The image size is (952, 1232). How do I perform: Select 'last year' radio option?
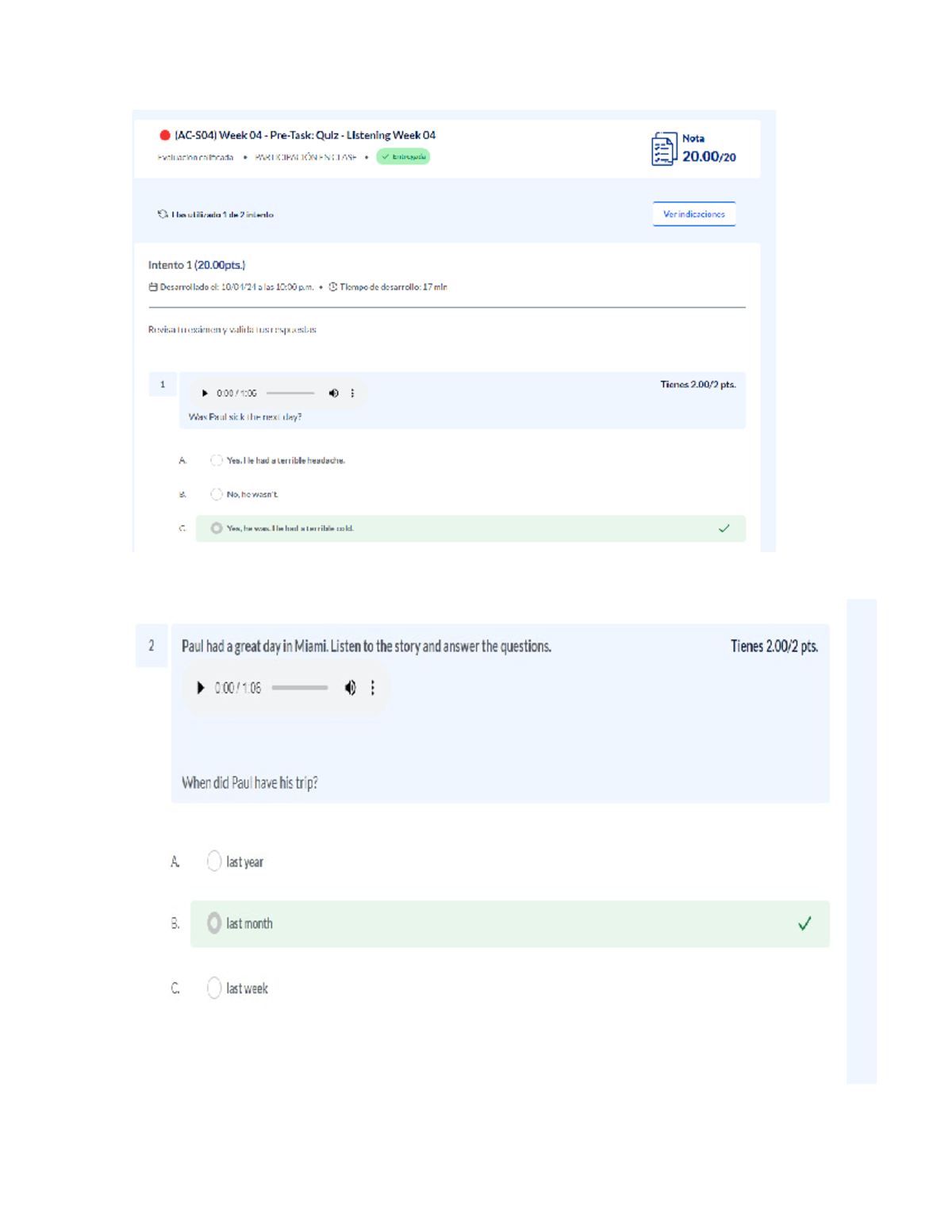pyautogui.click(x=214, y=862)
